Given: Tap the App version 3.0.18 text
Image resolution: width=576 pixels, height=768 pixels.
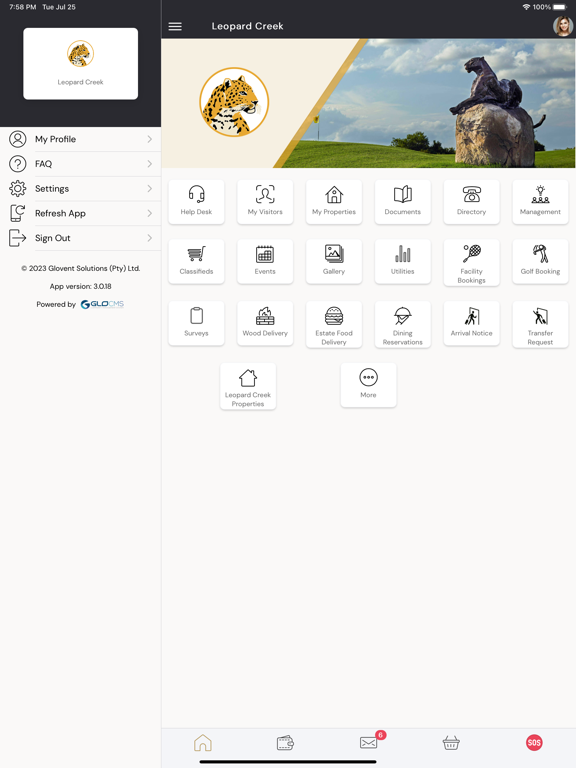Looking at the screenshot, I should 80,287.
